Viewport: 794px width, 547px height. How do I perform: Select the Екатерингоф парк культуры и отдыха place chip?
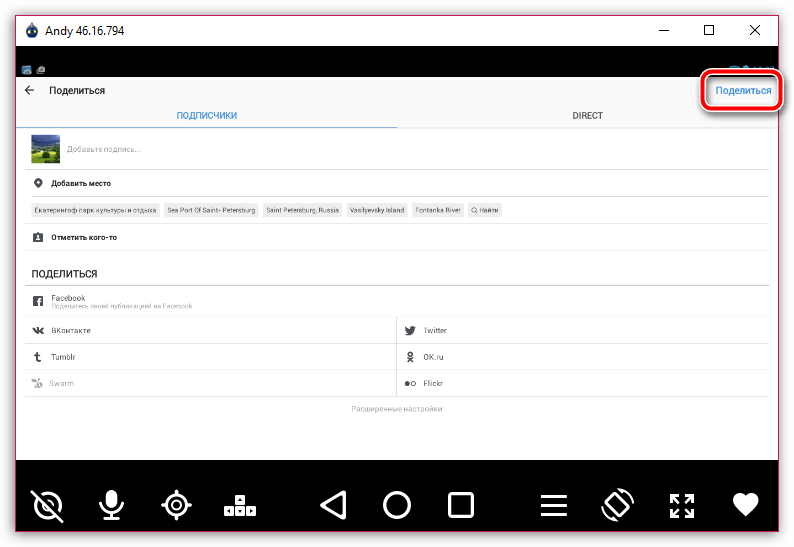pos(95,210)
